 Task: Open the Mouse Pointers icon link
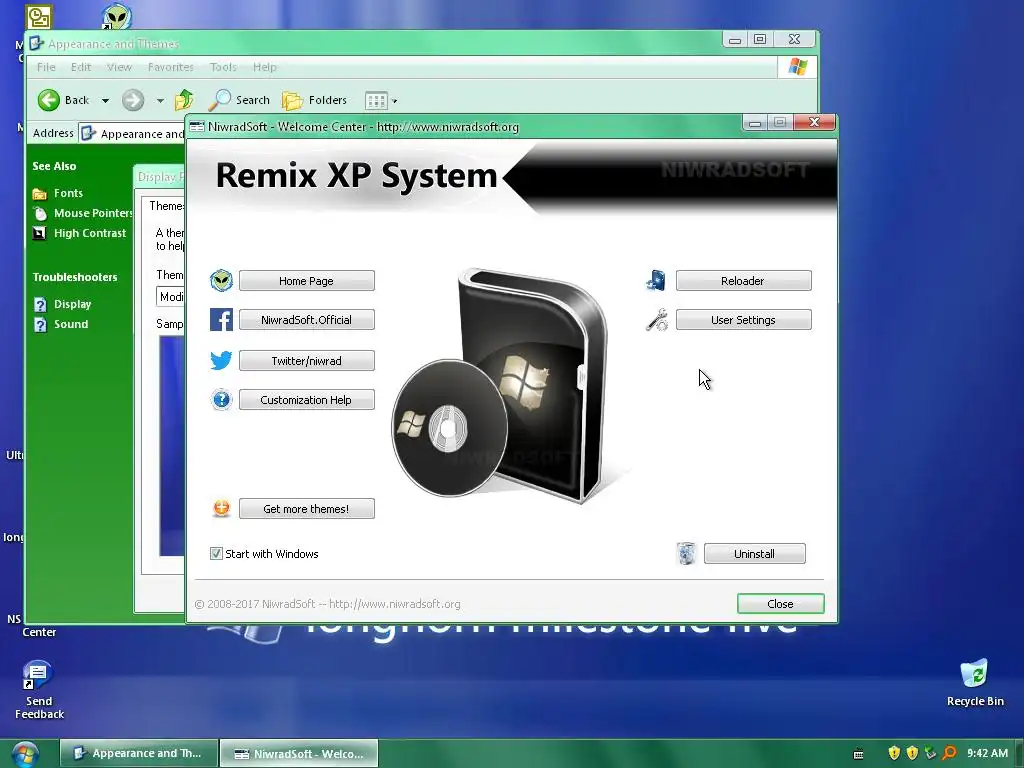point(40,214)
